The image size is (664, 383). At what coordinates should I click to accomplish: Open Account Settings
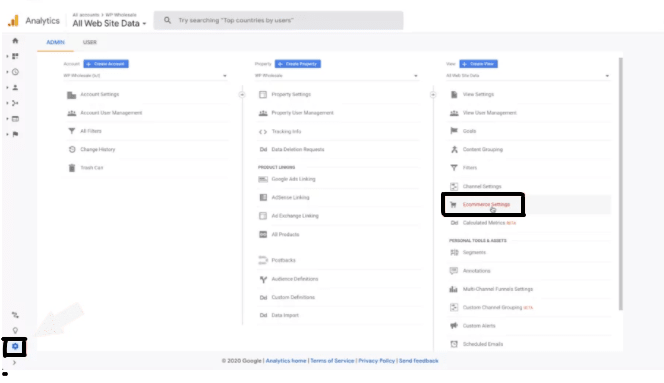click(100, 94)
